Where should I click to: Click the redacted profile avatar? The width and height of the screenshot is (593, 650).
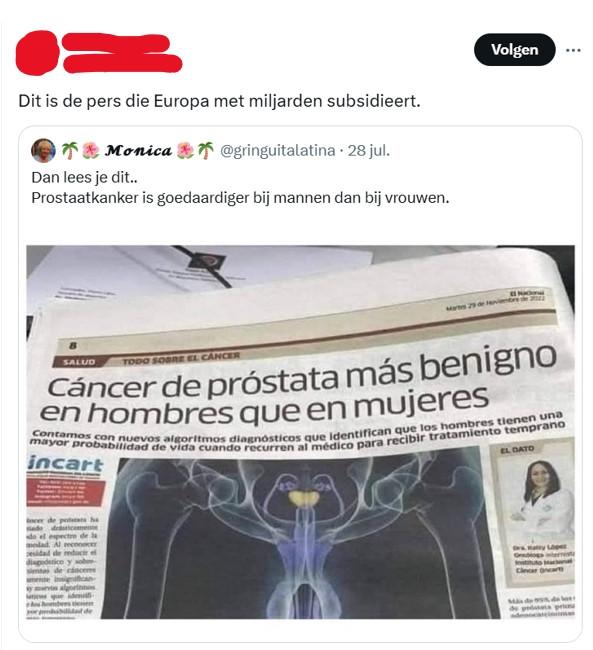(36, 53)
